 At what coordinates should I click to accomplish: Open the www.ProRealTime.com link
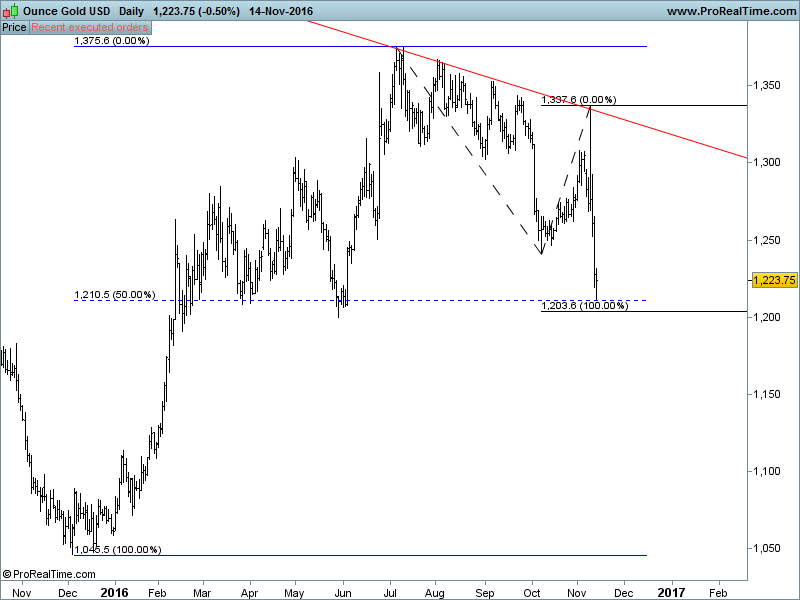tap(729, 11)
